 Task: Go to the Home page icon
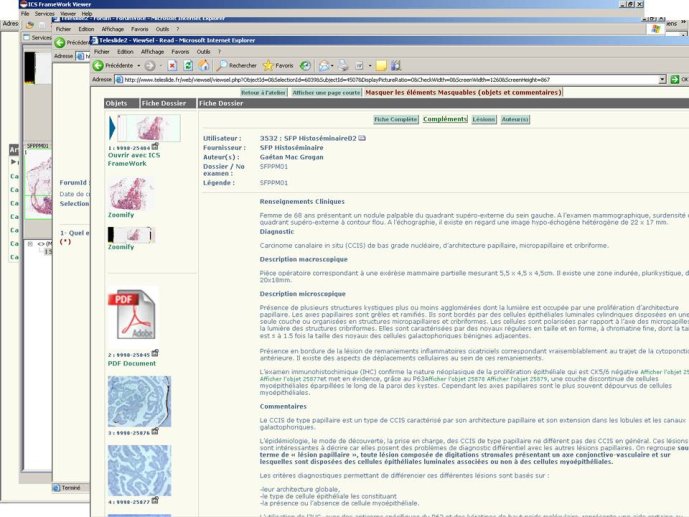pos(204,66)
